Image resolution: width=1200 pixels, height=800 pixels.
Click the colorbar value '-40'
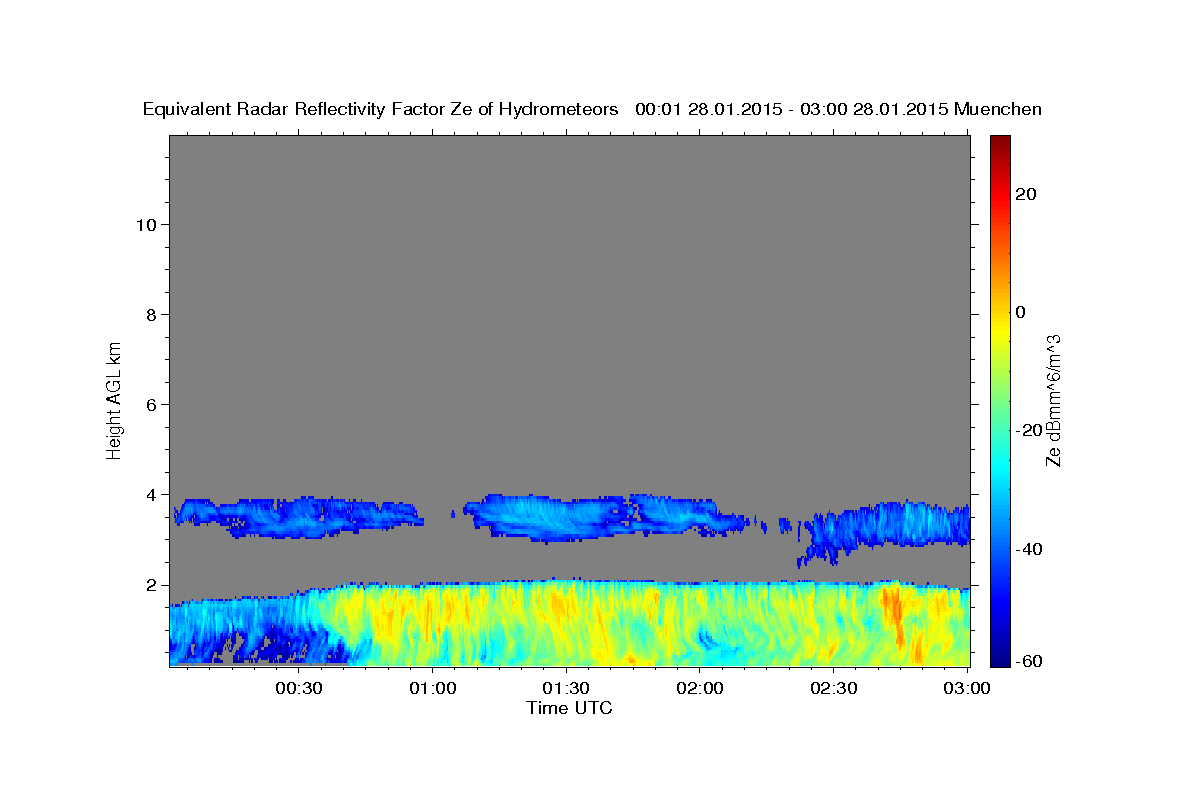[1029, 548]
